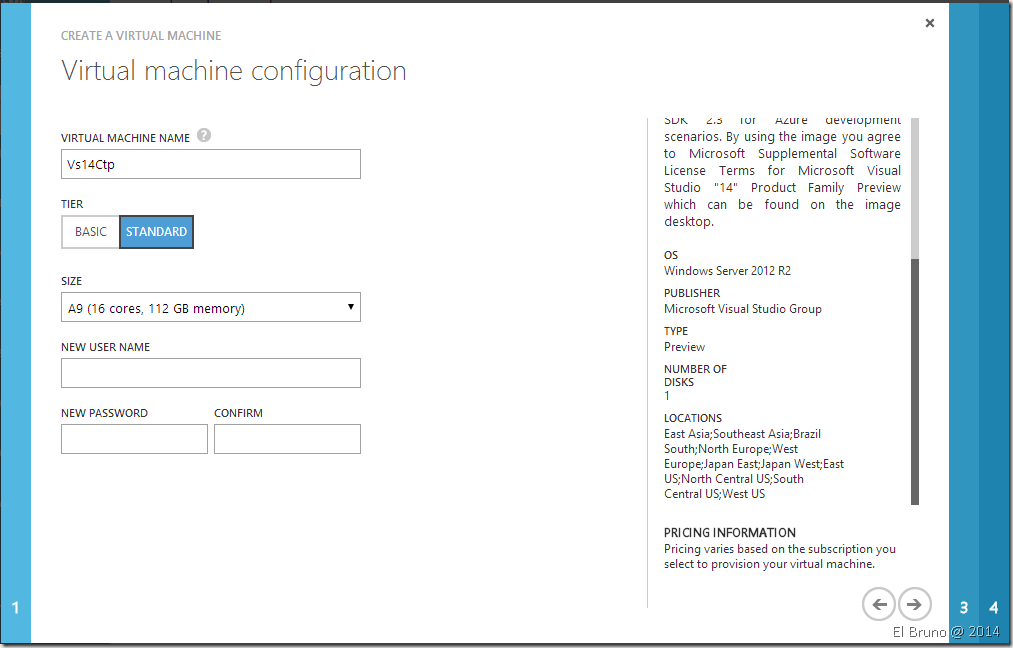
Task: Click the Microsoft Visual Studio Group publisher text
Action: [742, 309]
